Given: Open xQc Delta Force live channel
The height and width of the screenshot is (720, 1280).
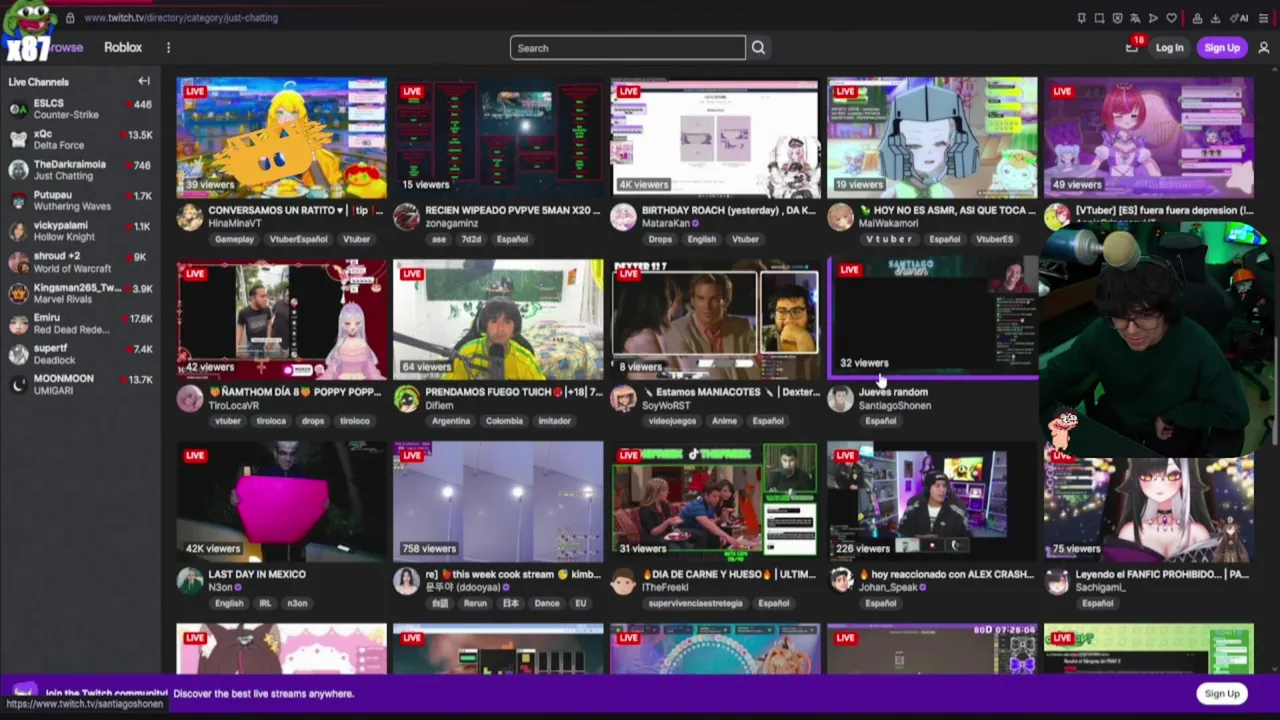Looking at the screenshot, I should (80, 139).
